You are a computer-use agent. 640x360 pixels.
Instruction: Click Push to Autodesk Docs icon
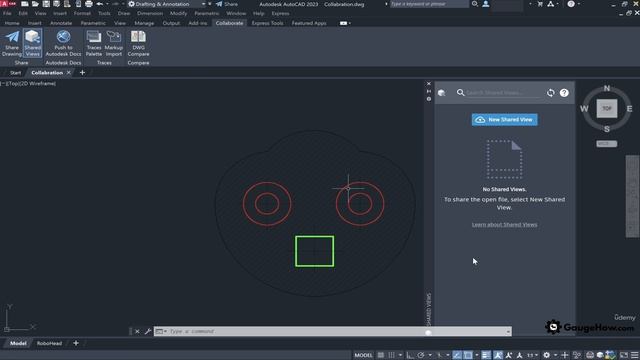[x=63, y=43]
